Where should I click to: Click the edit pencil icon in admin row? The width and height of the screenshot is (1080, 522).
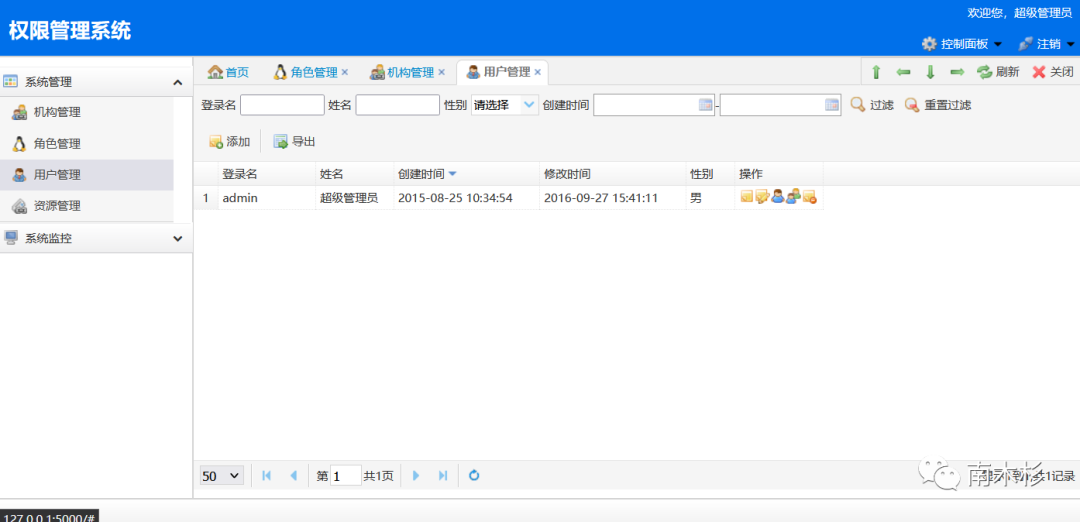pyautogui.click(x=762, y=197)
